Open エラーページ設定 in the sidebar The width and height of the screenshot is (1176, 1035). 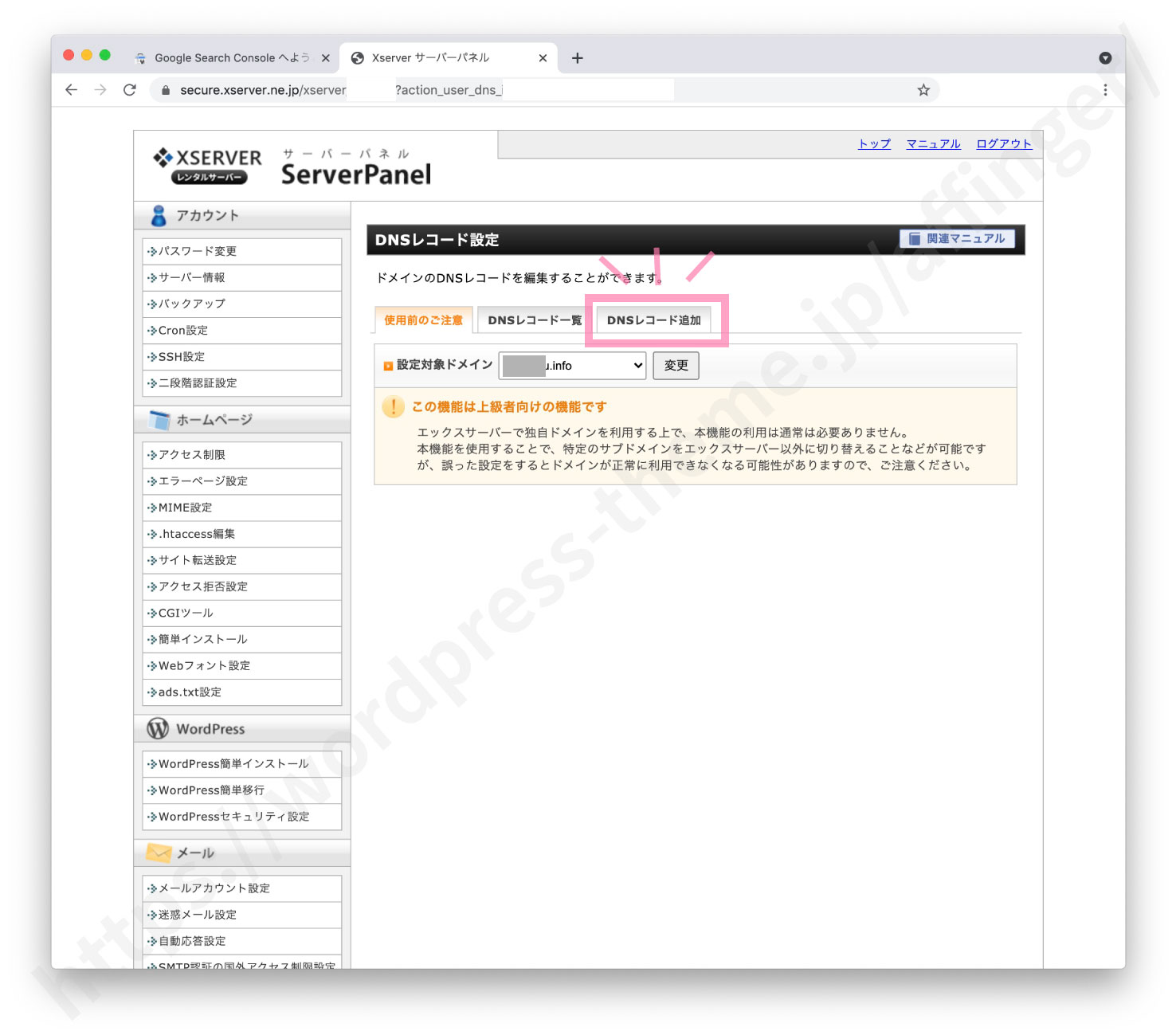(x=242, y=481)
